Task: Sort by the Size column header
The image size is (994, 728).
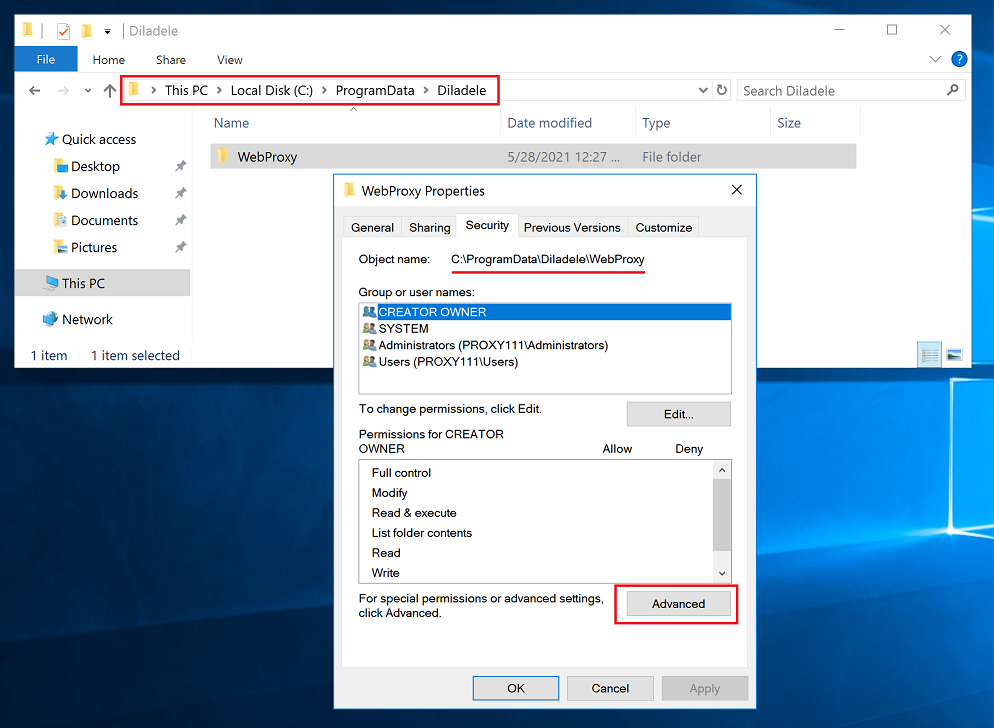Action: pyautogui.click(x=815, y=122)
